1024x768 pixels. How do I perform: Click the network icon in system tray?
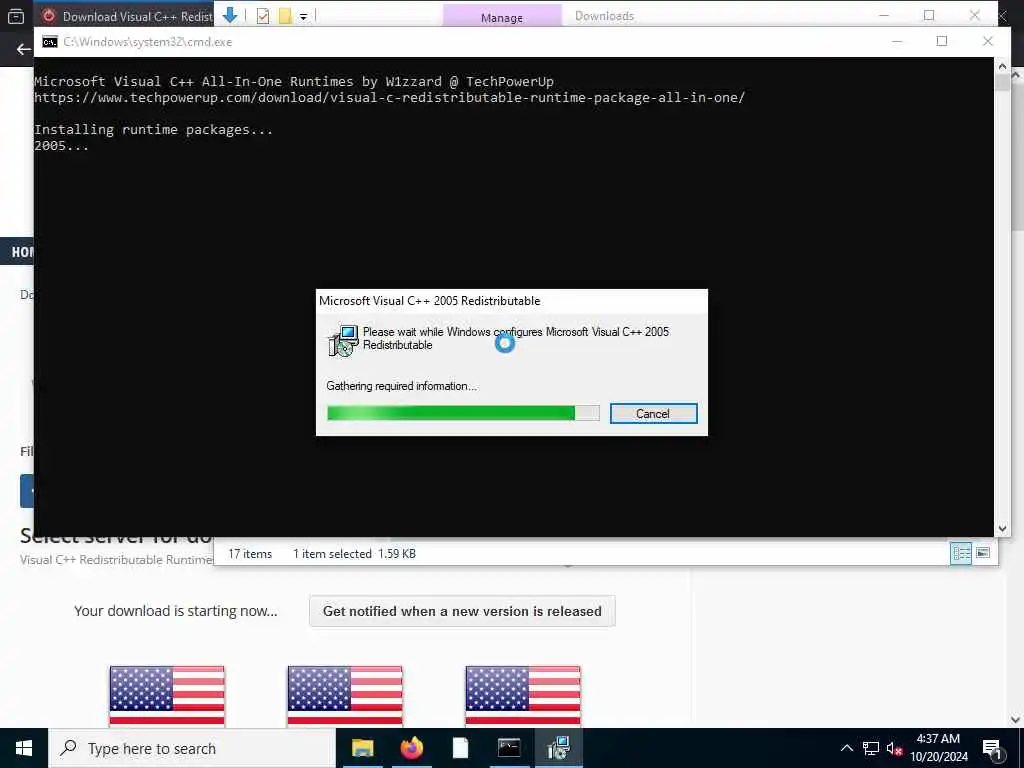[x=871, y=748]
